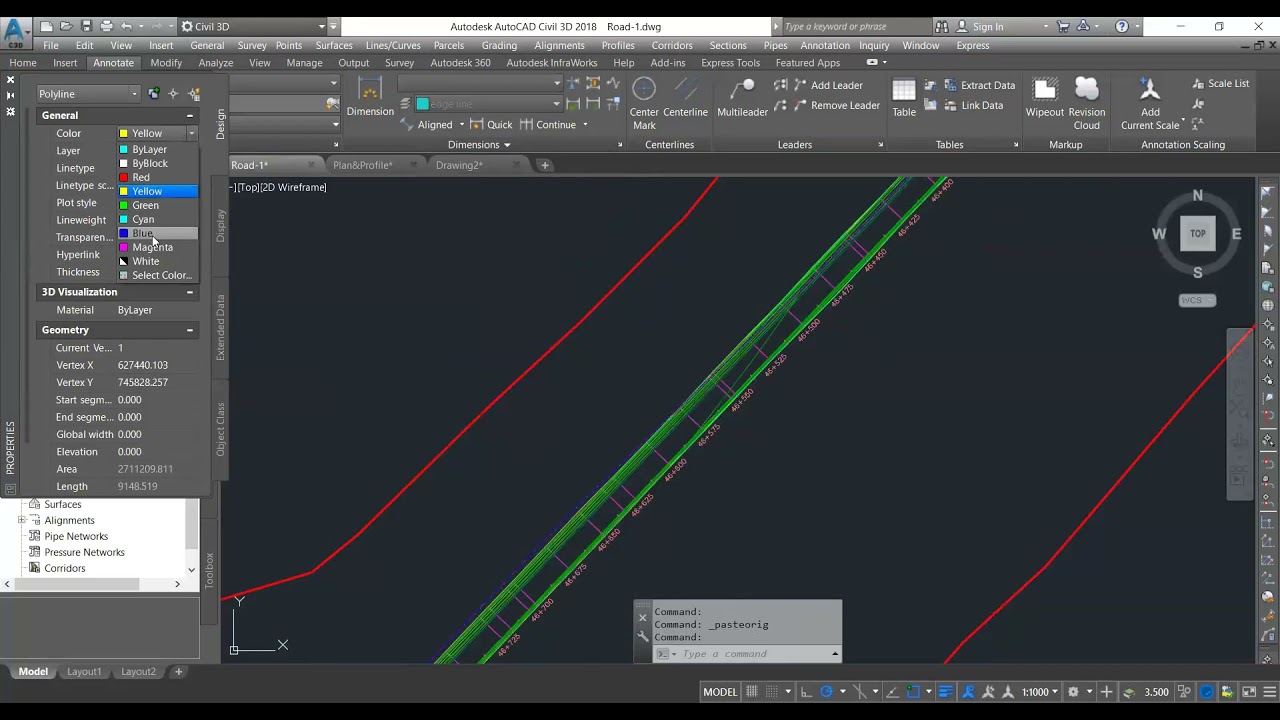Open Scale List in Annotation Scaling
Image resolution: width=1280 pixels, height=720 pixels.
(1220, 84)
